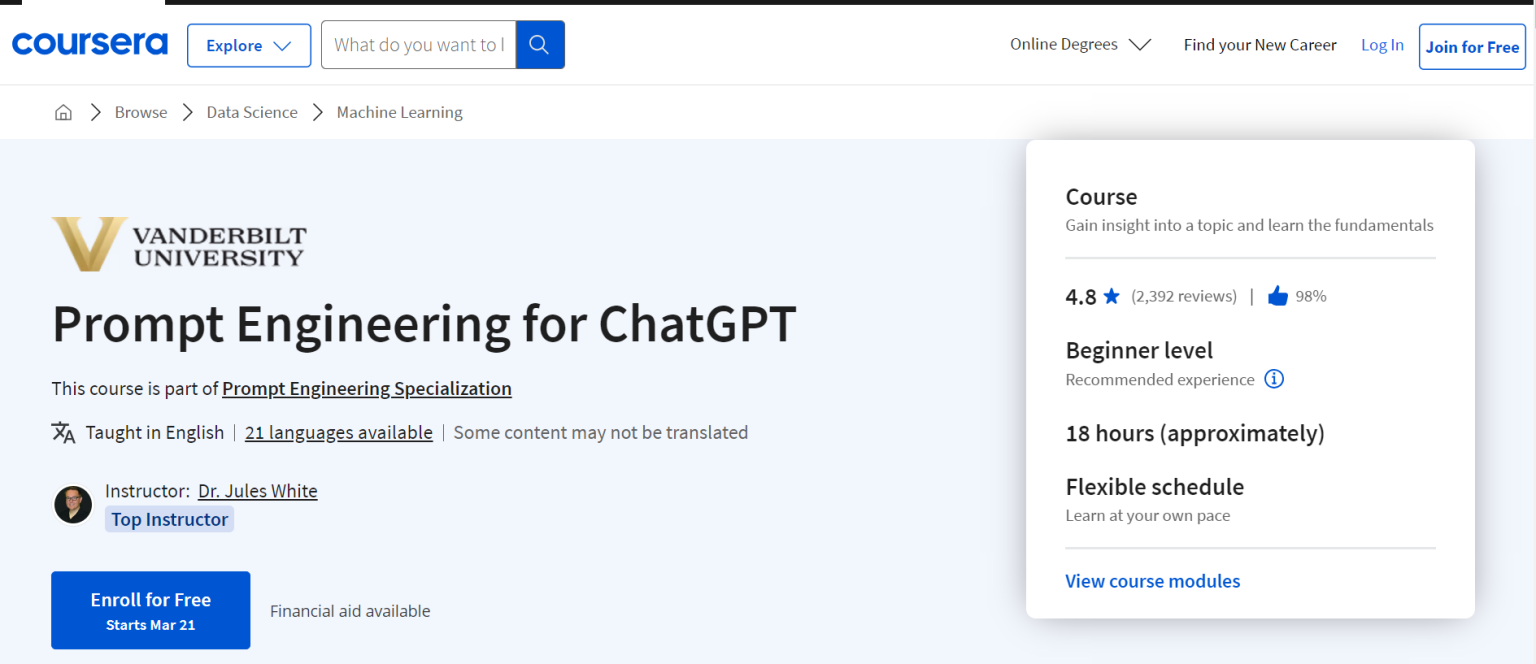The image size is (1536, 664).
Task: Select Browse in the breadcrumb
Action: [x=141, y=112]
